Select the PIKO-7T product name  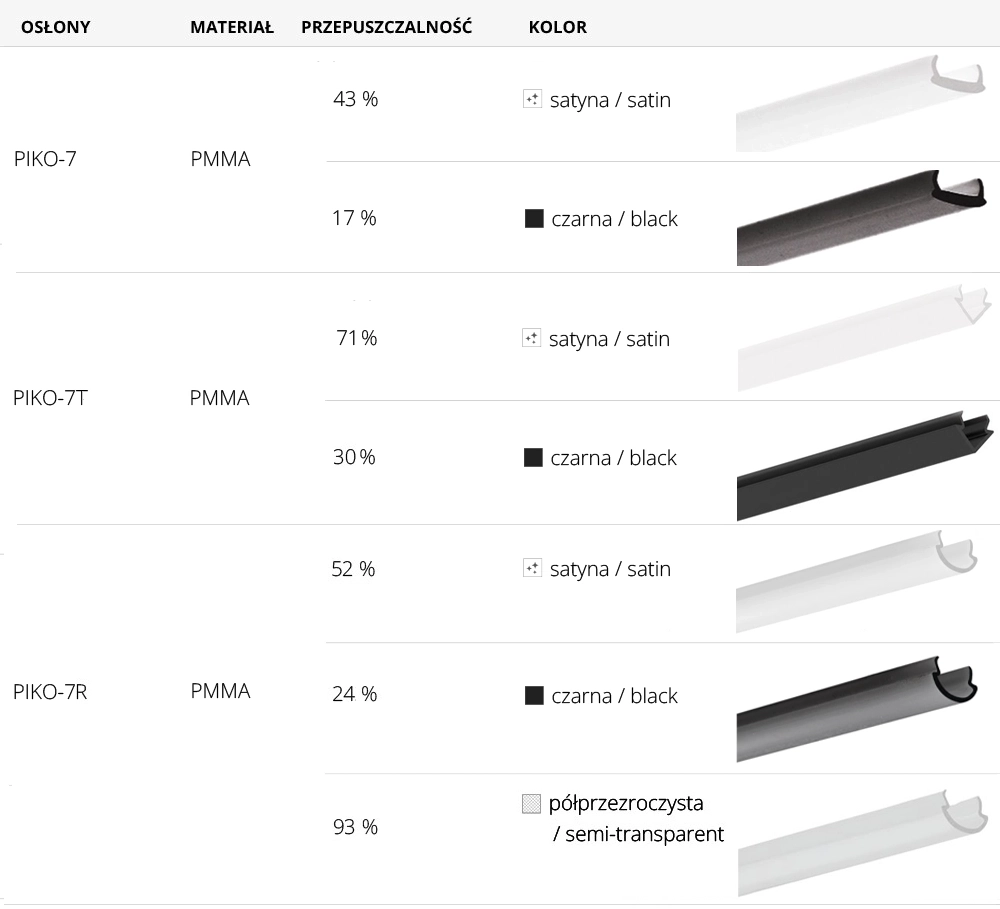[x=51, y=397]
